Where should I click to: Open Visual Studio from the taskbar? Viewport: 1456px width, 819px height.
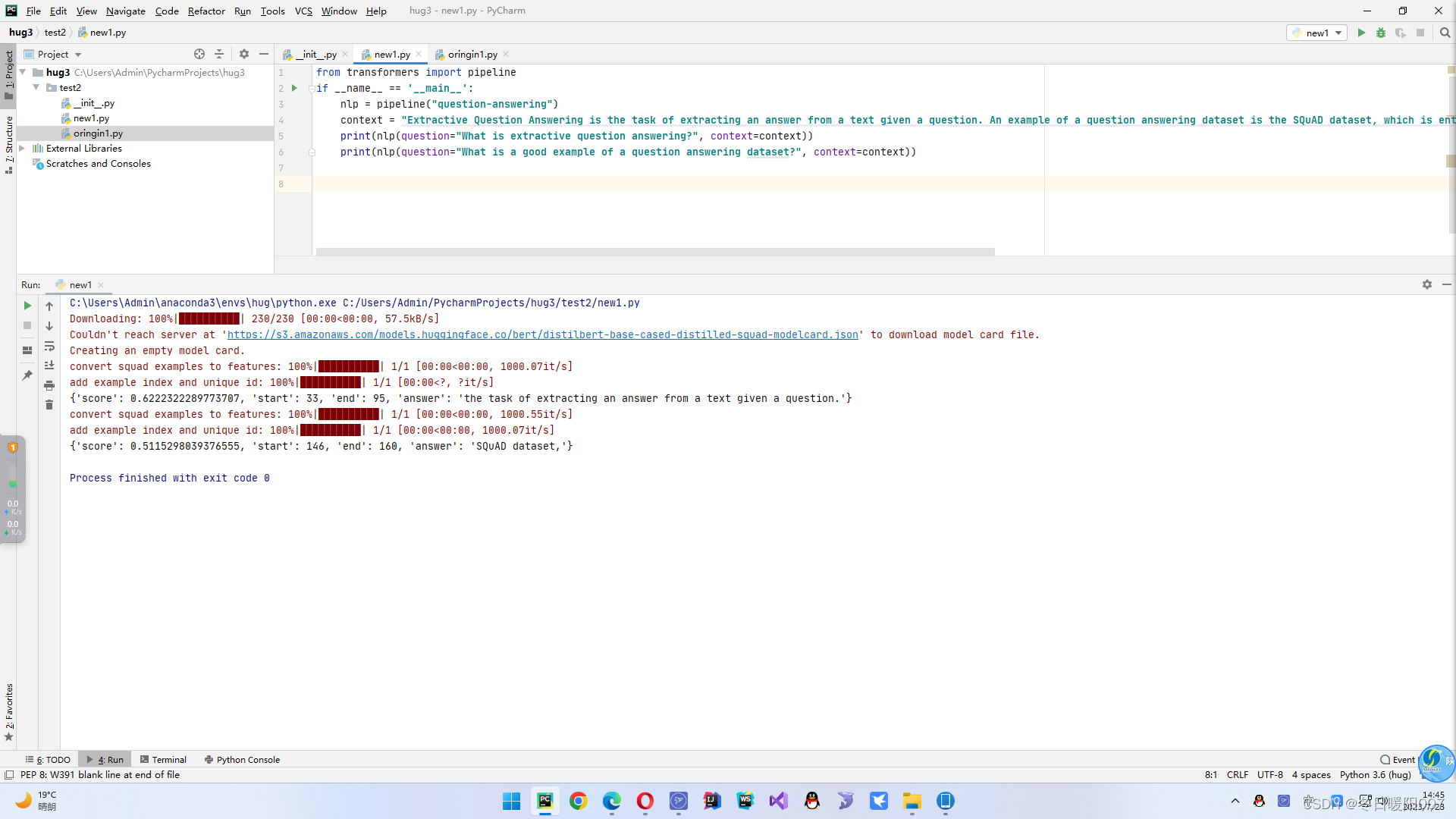(779, 801)
